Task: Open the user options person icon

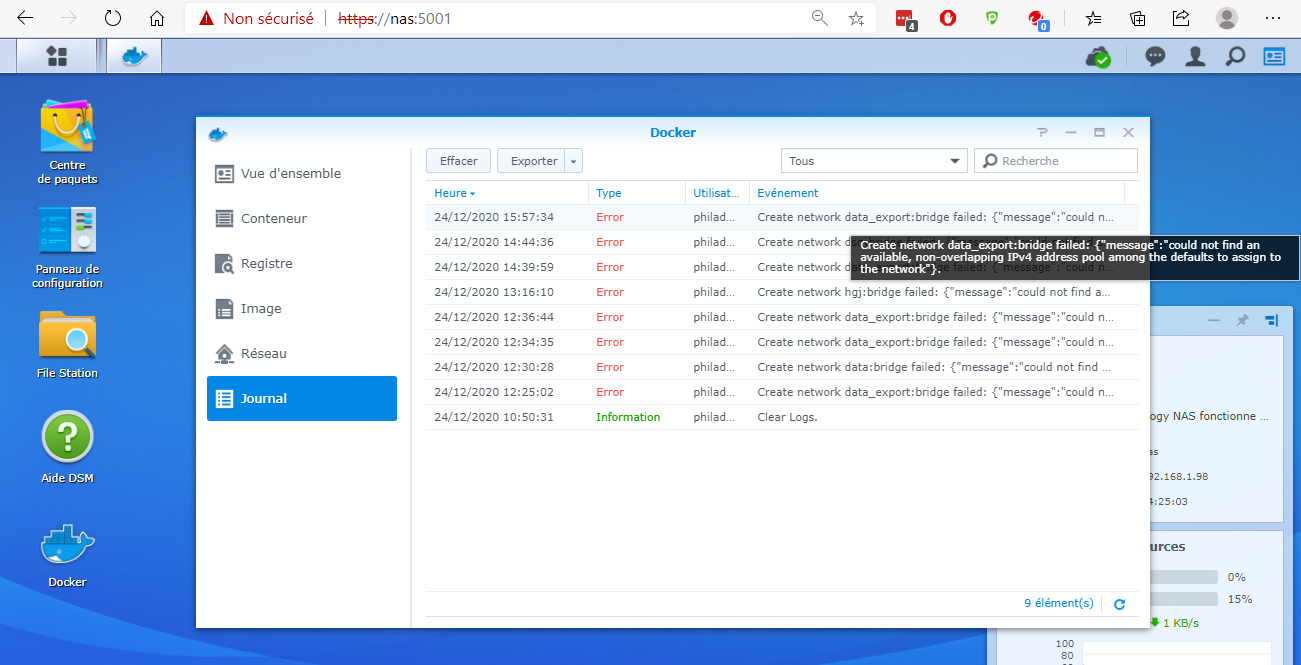Action: tap(1194, 57)
